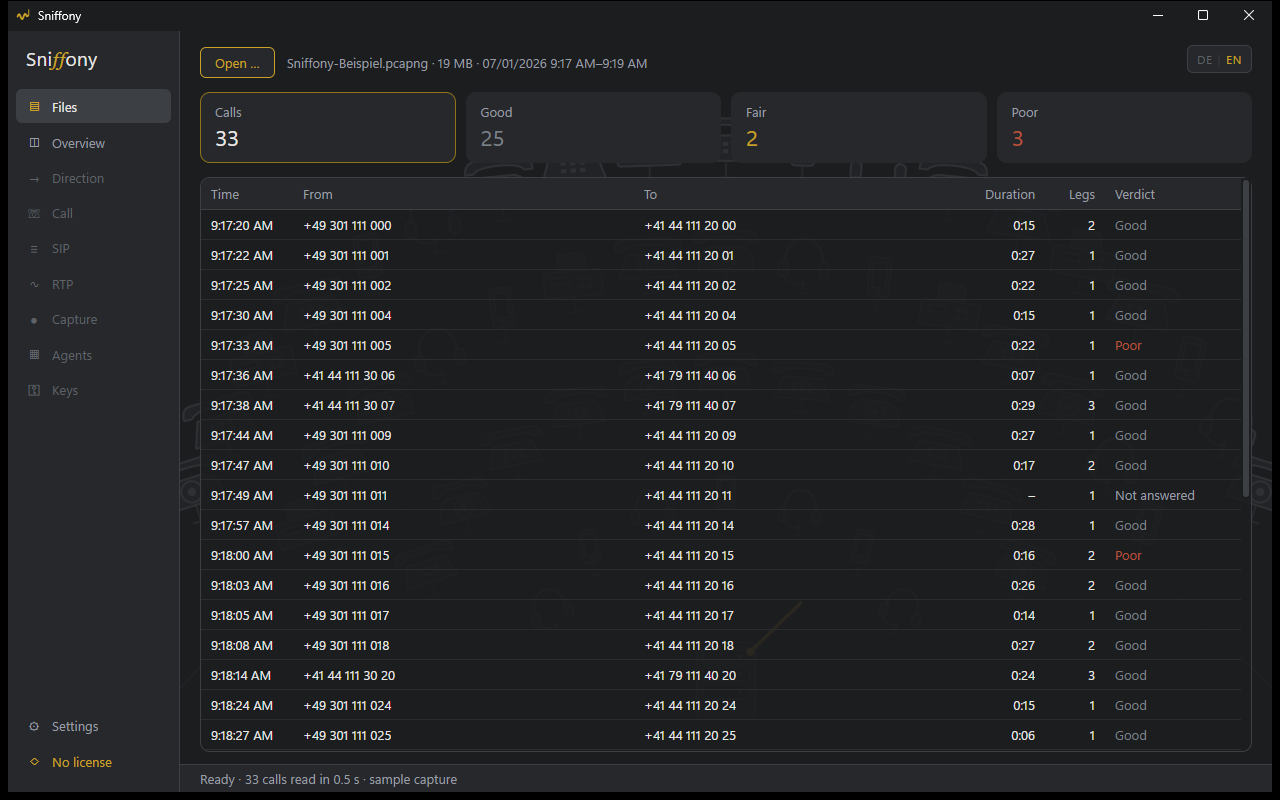Viewport: 1280px width, 800px height.
Task: Filter by the Poor 3 card
Action: [x=1124, y=128]
